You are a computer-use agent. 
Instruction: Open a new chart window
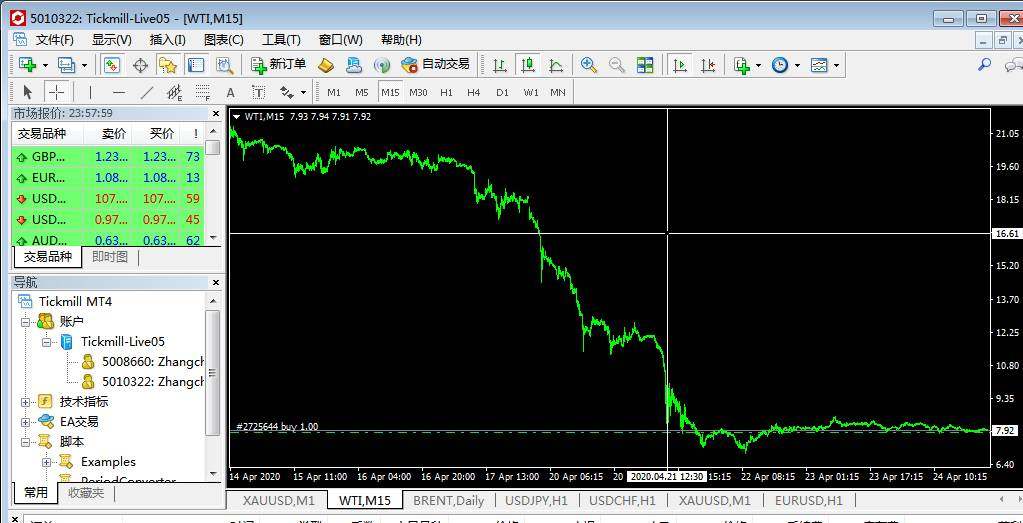[27, 65]
